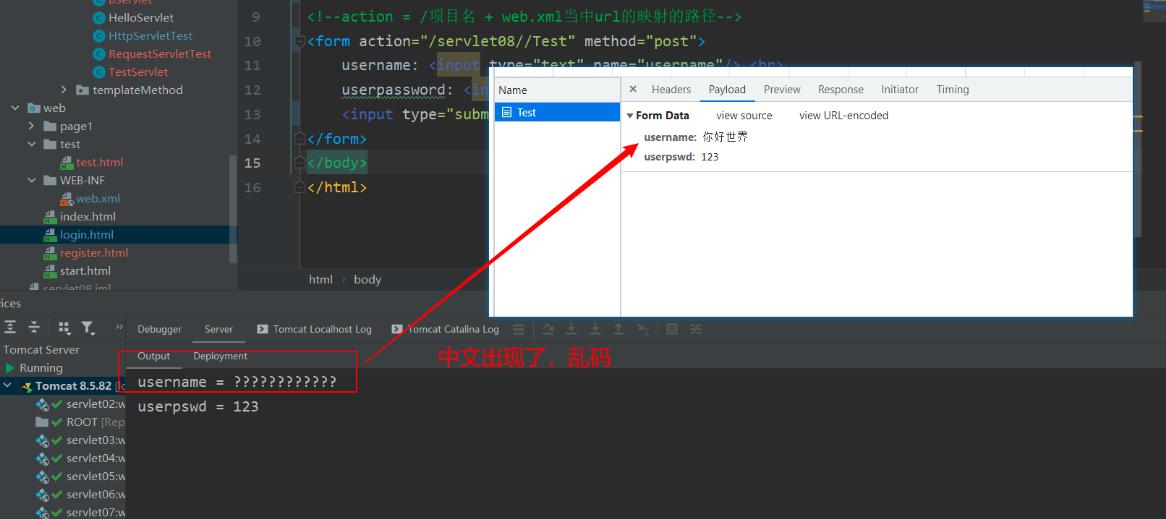Click Collapse All icon in Services toolbar
Image resolution: width=1166 pixels, height=519 pixels.
click(x=34, y=327)
